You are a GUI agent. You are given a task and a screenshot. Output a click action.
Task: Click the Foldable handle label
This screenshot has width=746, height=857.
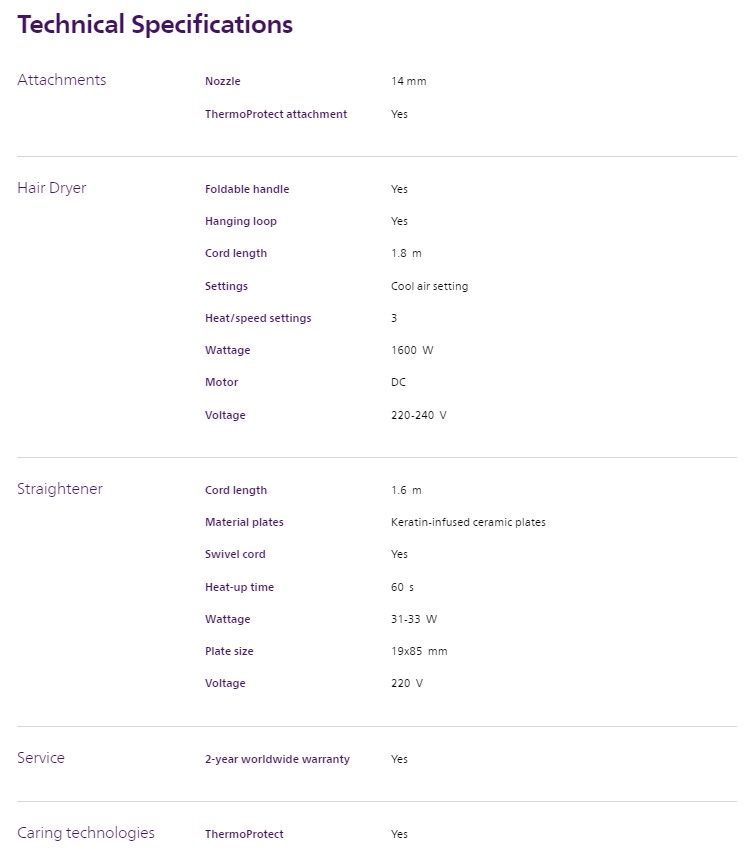coord(247,189)
